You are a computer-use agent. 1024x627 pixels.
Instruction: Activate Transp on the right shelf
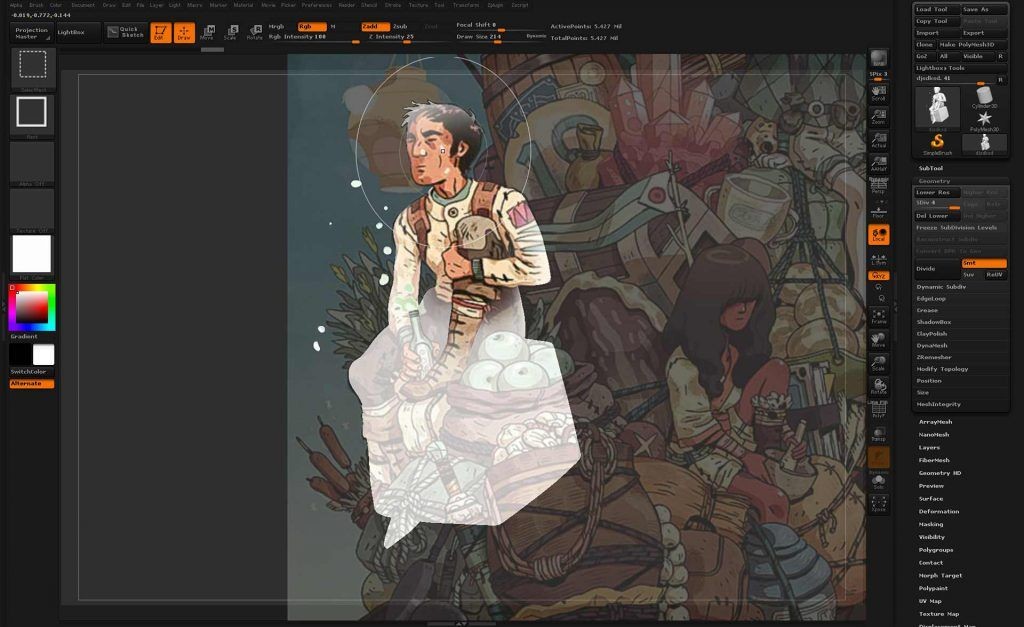[x=877, y=429]
